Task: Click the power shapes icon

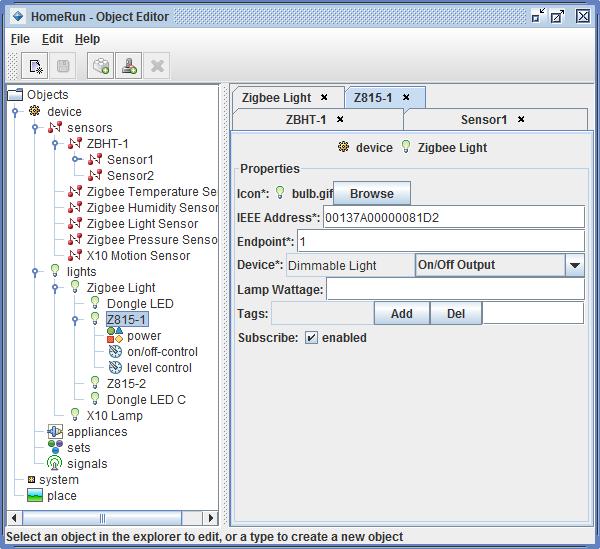Action: coord(115,335)
